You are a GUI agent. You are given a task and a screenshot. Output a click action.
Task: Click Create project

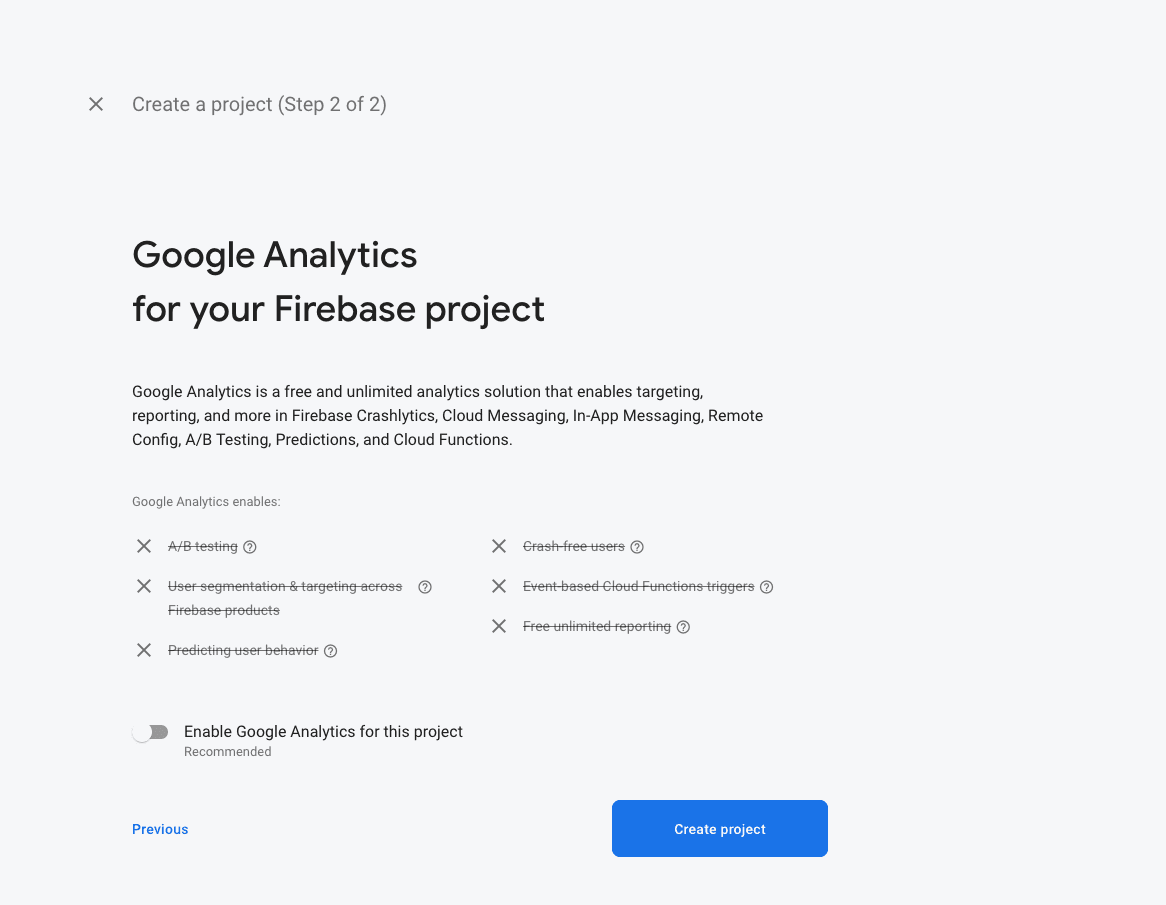pos(719,828)
